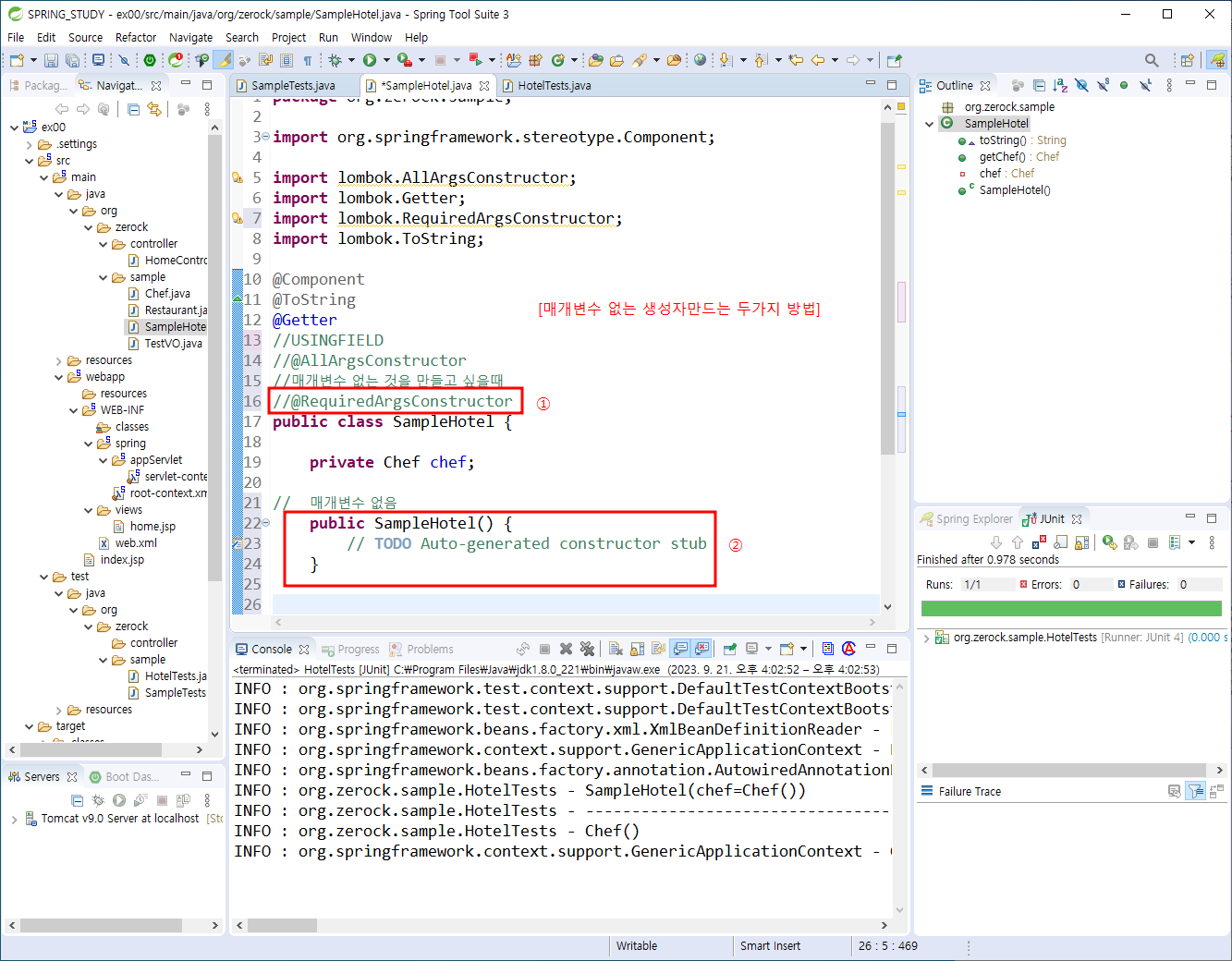Toggle Show Whitespace Characters pilcrow icon

coord(308,60)
